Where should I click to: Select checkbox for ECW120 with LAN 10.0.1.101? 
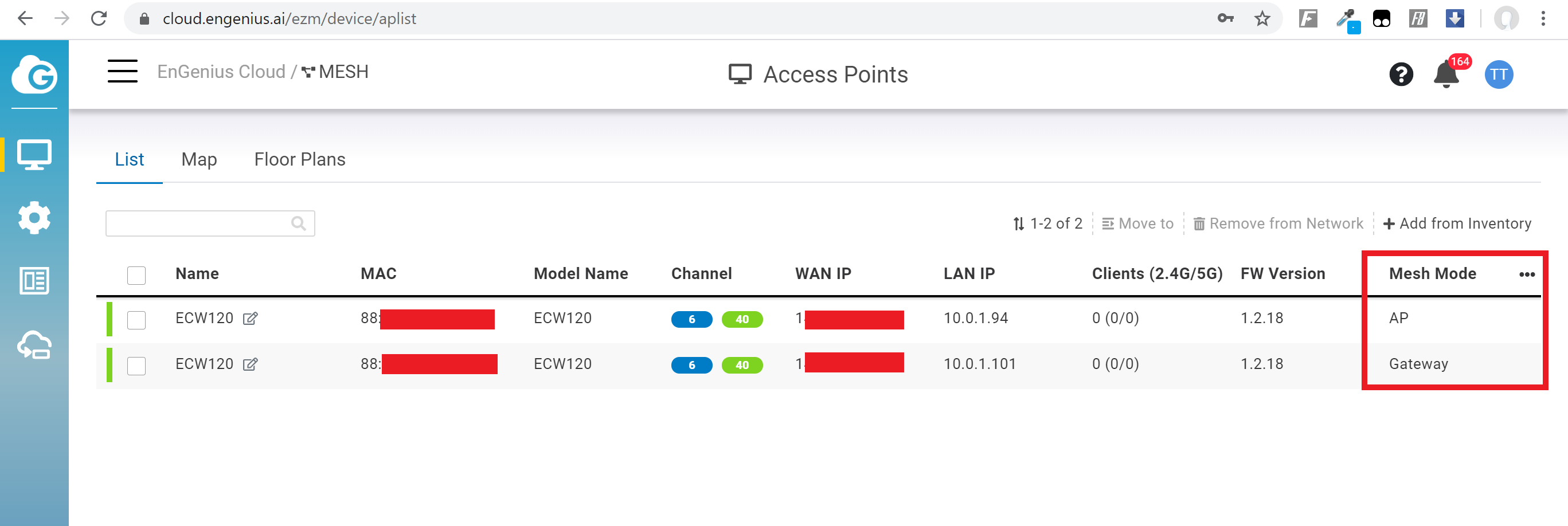(136, 366)
